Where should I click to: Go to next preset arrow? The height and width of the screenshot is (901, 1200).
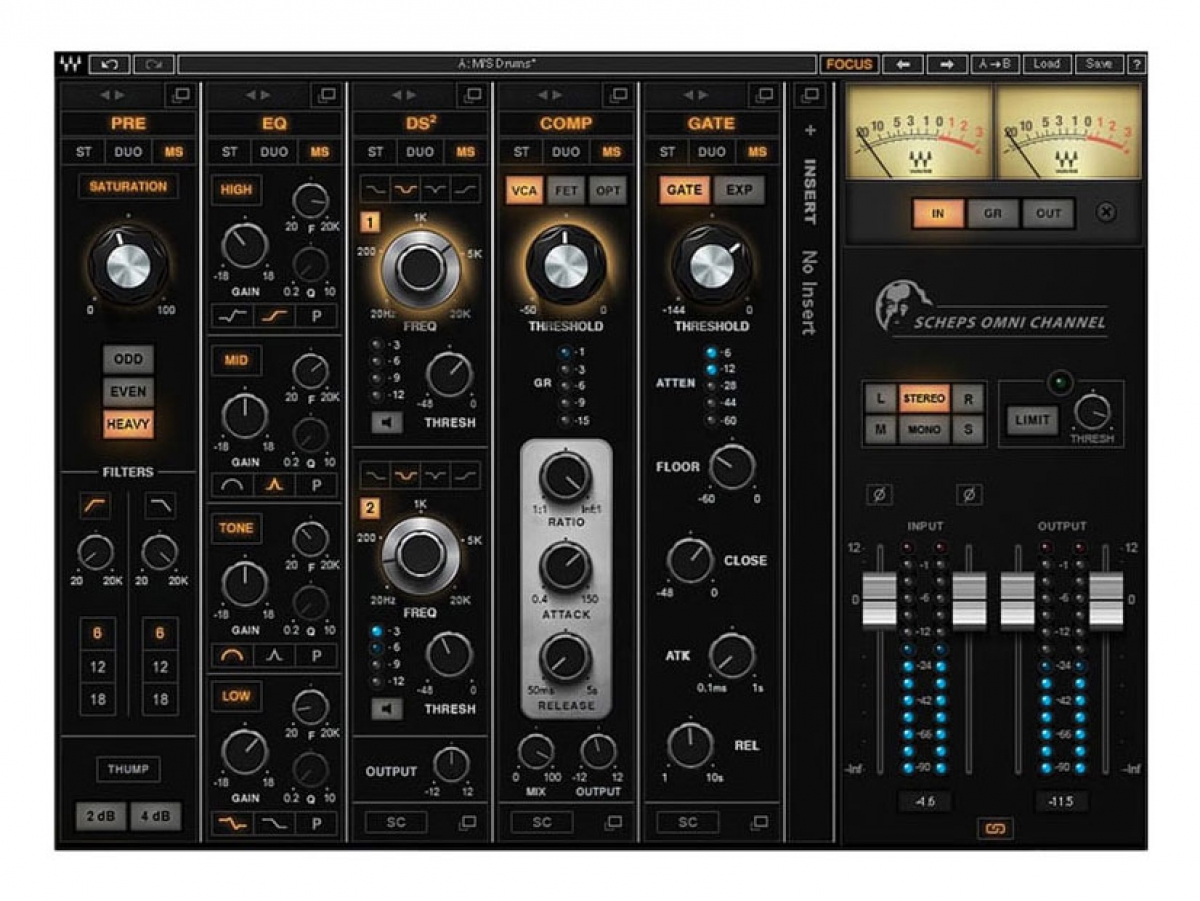click(946, 64)
